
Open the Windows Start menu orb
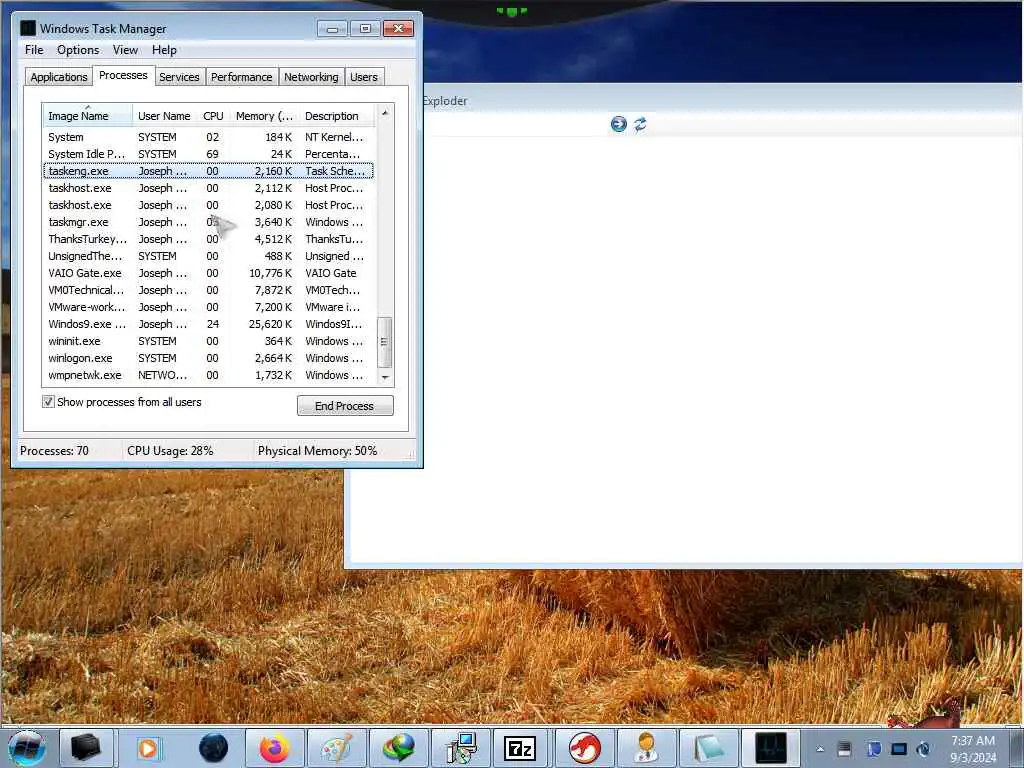[x=27, y=748]
